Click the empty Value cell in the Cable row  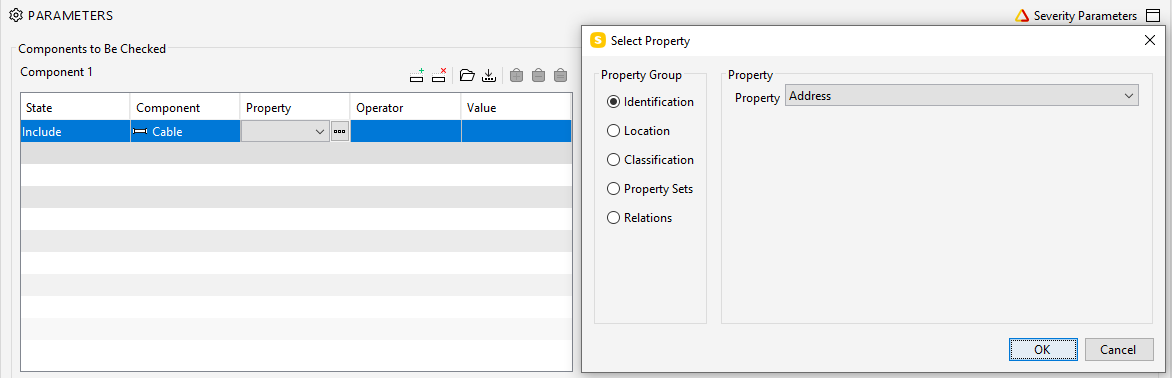tap(516, 131)
